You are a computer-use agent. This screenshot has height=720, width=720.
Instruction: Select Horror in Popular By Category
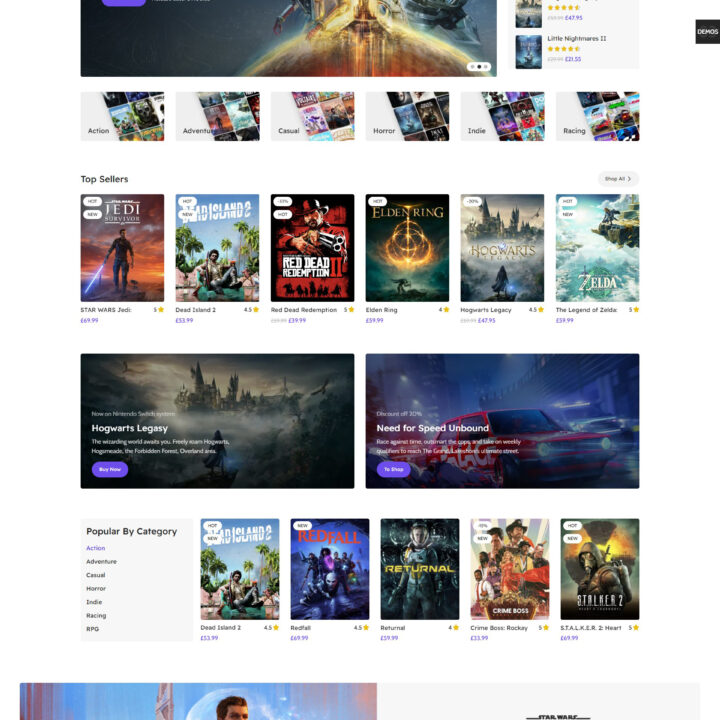[96, 588]
